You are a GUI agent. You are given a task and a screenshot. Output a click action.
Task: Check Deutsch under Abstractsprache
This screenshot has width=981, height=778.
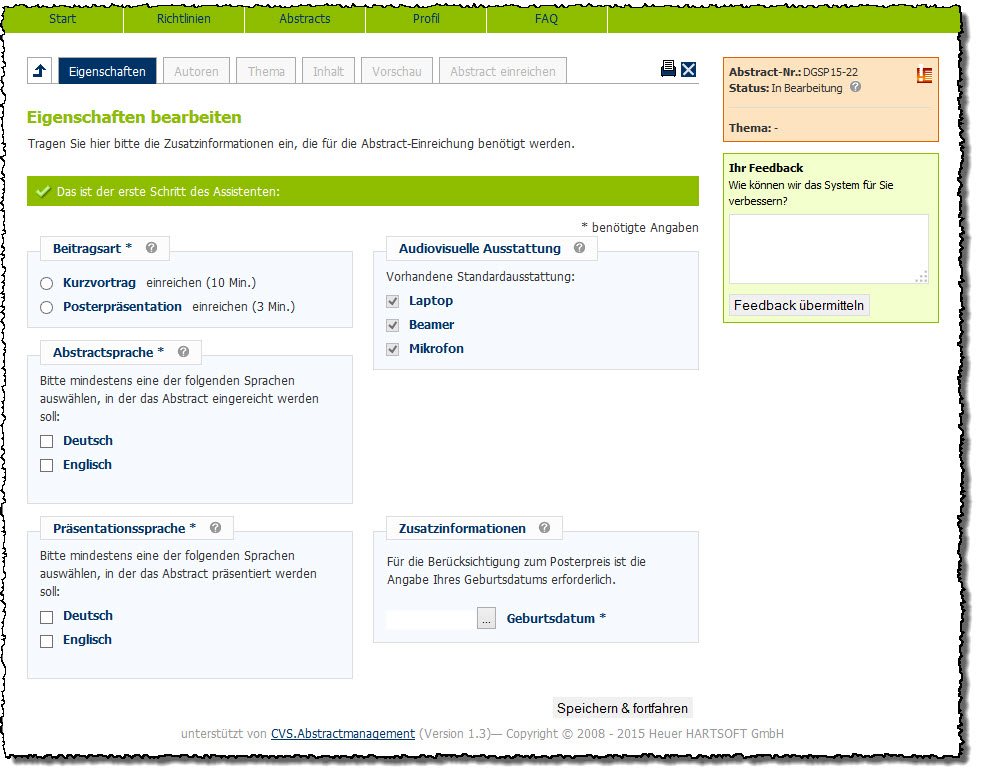coord(46,441)
